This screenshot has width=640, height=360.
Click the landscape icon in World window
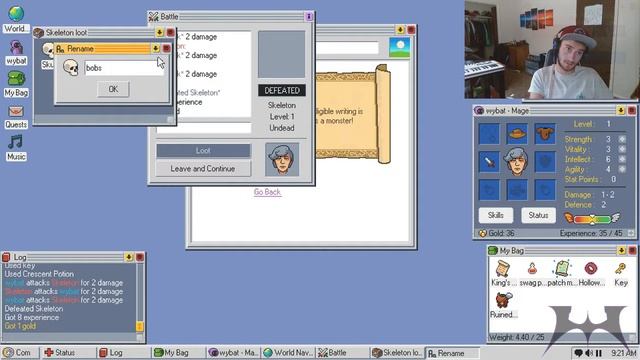pyautogui.click(x=400, y=47)
